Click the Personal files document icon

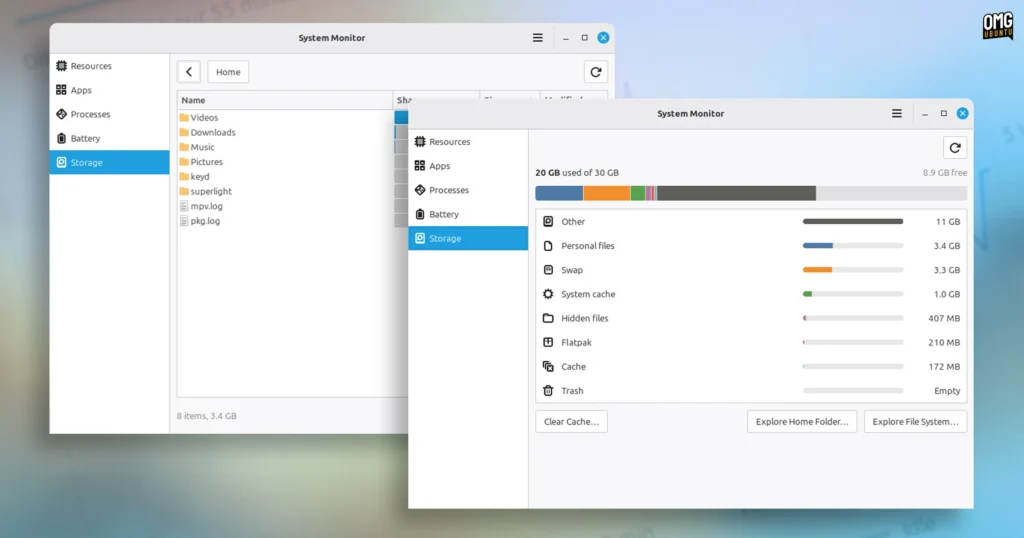(548, 245)
